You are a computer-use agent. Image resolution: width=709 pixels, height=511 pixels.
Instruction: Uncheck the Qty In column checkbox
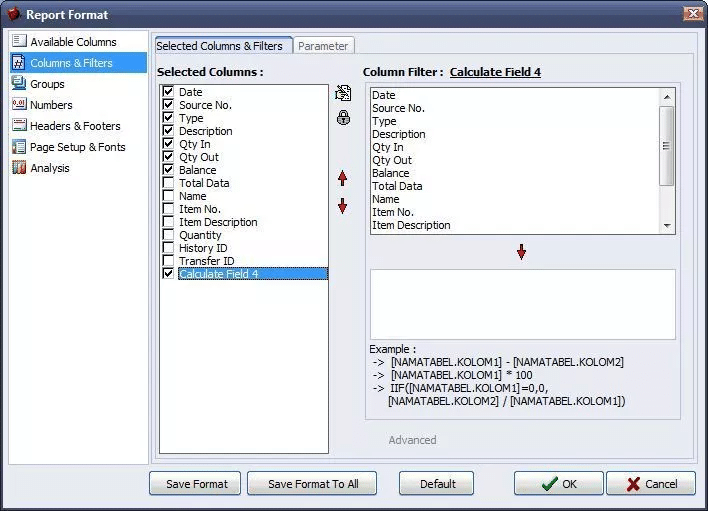pos(168,144)
